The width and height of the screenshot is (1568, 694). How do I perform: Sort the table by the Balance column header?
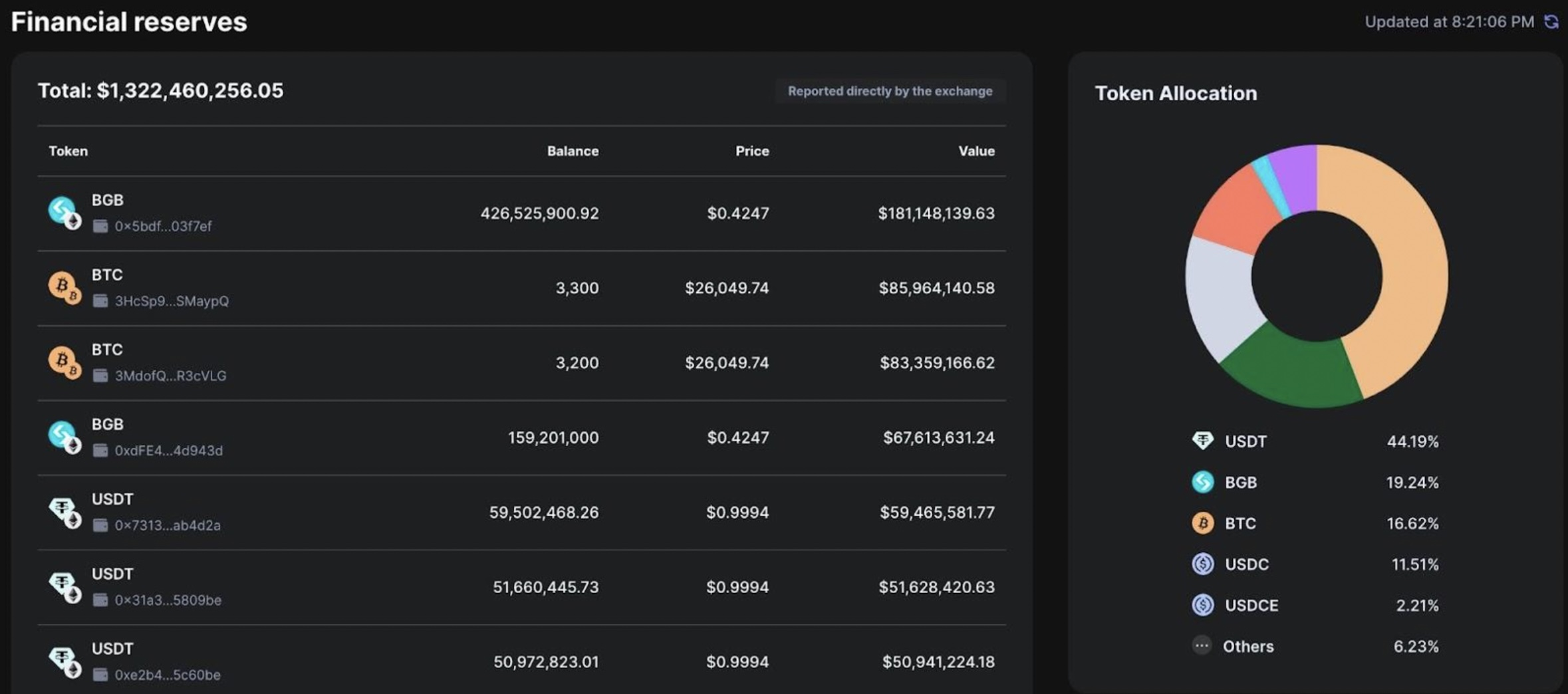pyautogui.click(x=573, y=151)
